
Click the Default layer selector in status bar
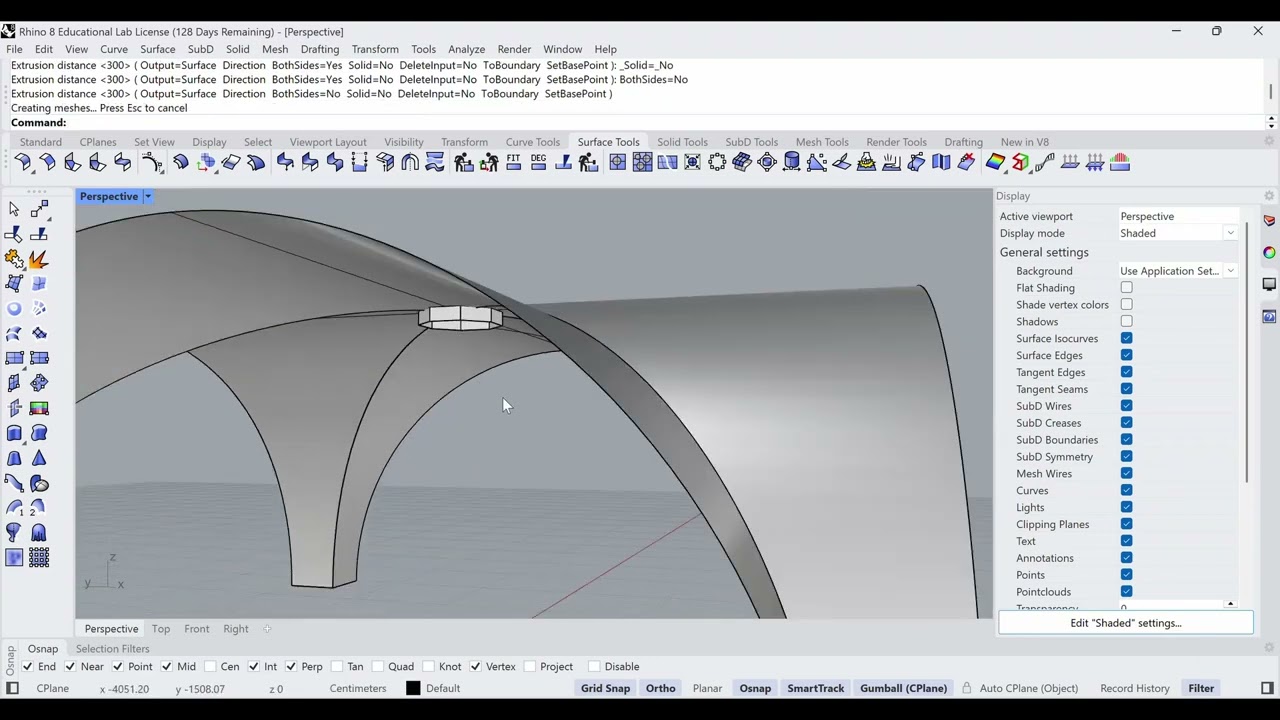tap(442, 688)
